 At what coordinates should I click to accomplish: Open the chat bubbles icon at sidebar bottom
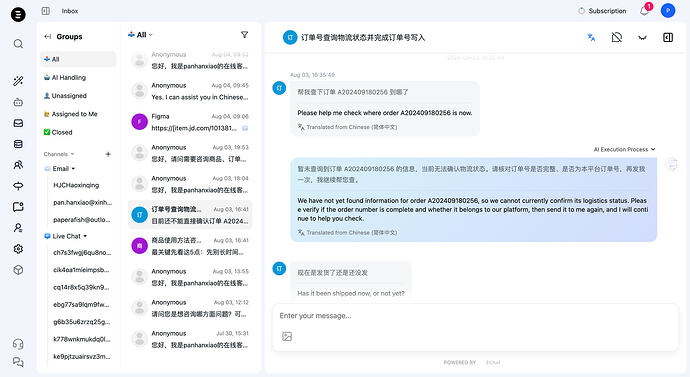pos(18,362)
